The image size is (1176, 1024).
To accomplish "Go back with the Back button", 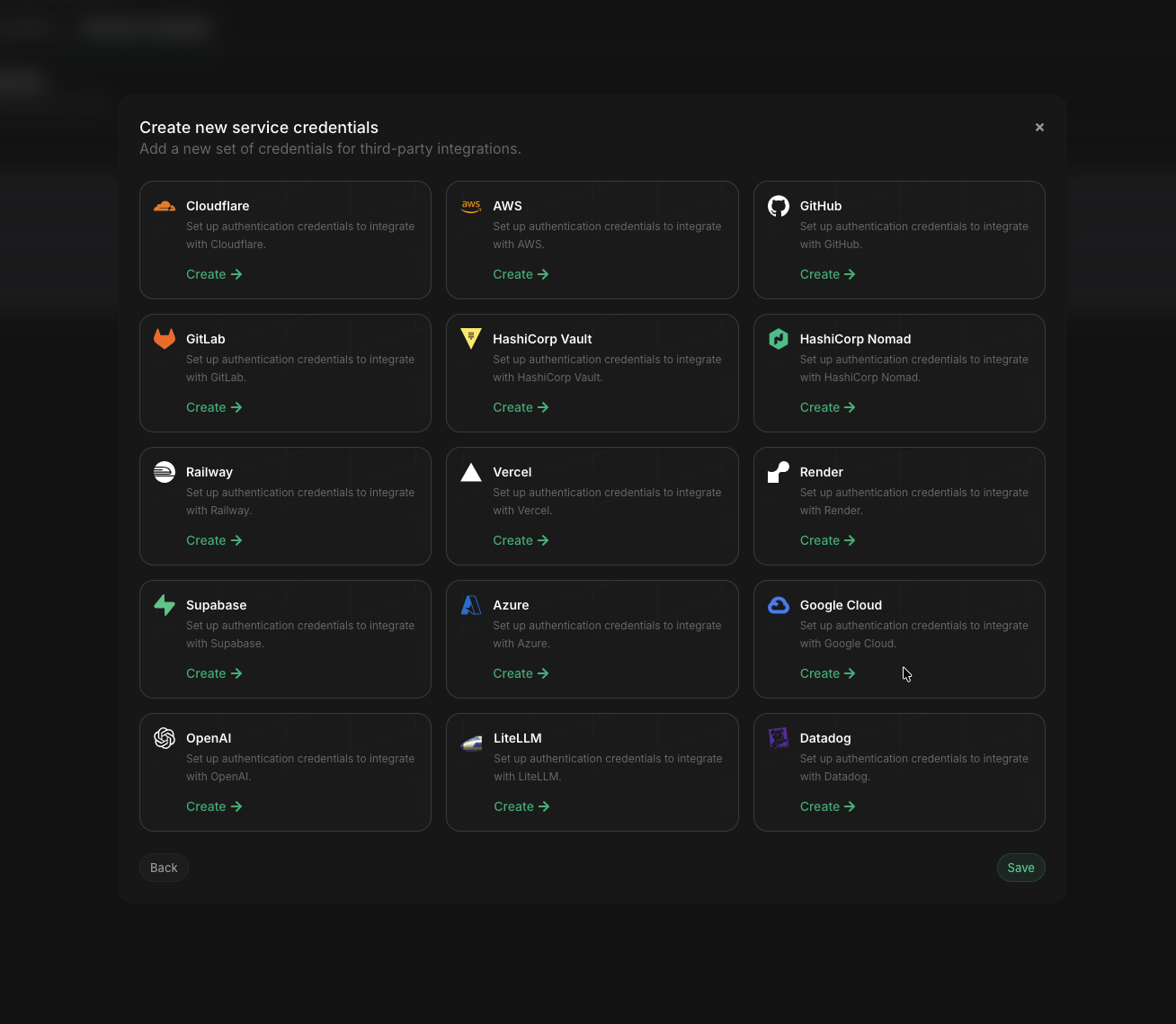I will click(x=164, y=868).
